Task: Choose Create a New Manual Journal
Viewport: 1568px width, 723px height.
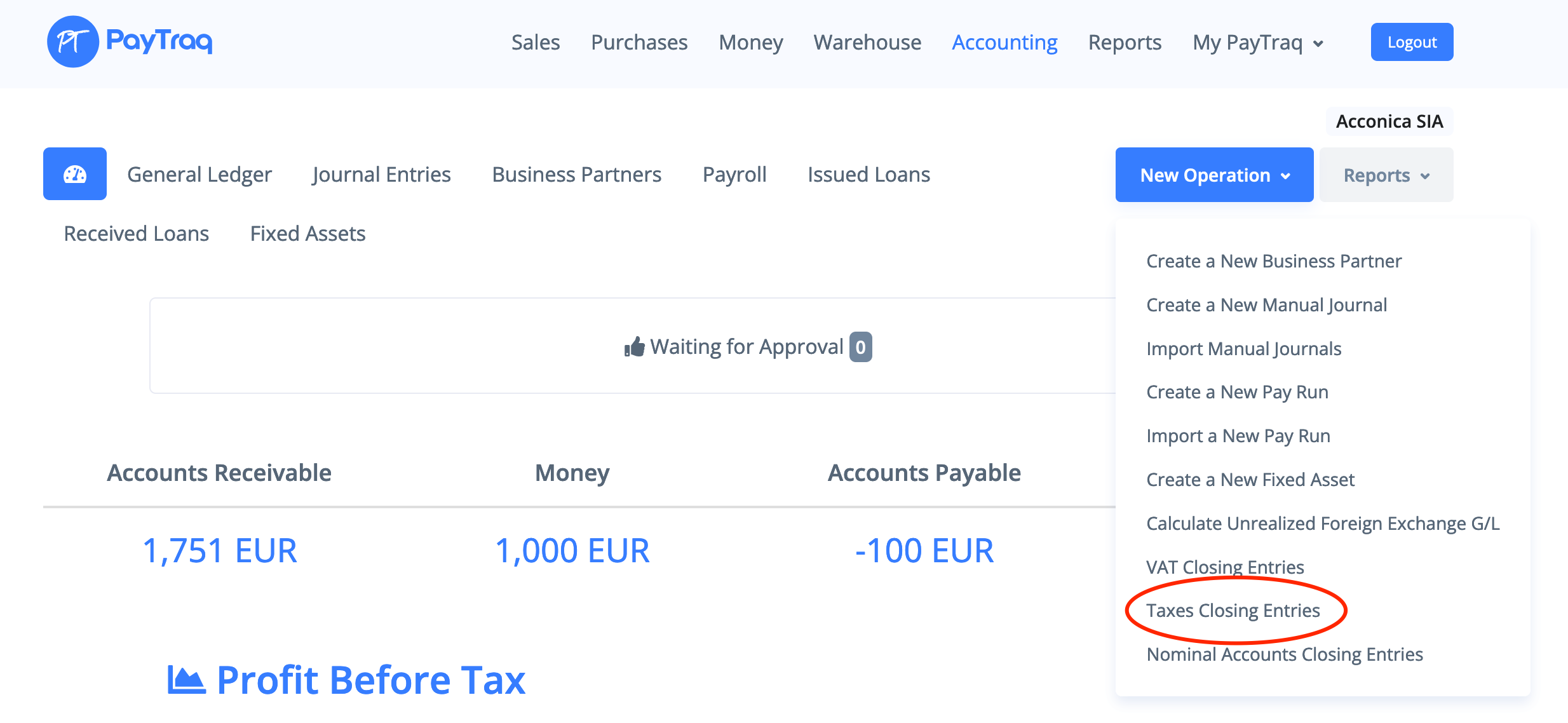Action: [x=1266, y=305]
